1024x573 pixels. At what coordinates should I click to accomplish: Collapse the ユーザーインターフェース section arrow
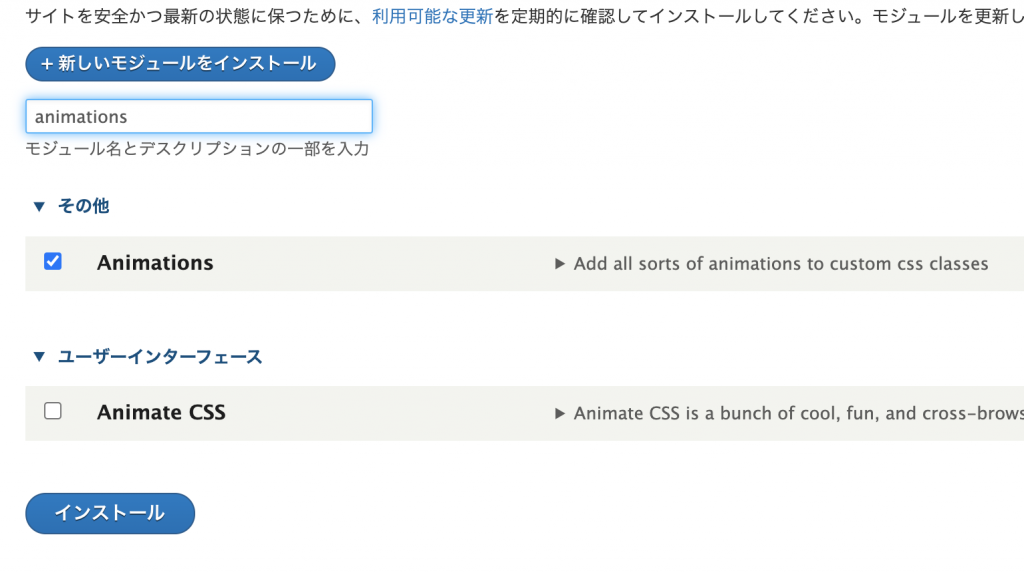click(39, 357)
